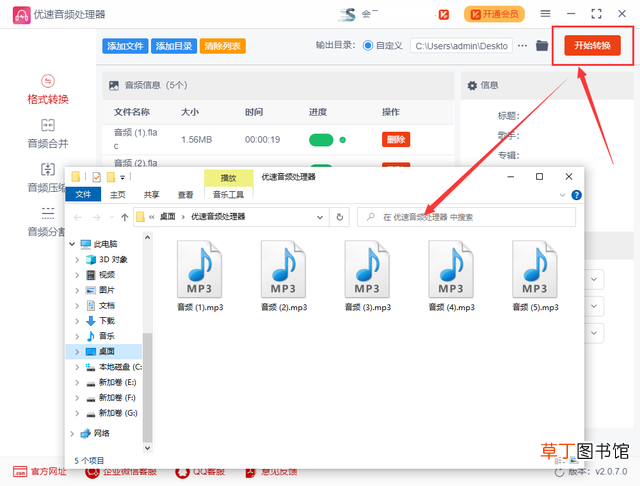Click the output path field C:\Users\admin\Deskto
The width and height of the screenshot is (640, 486).
coord(461,46)
